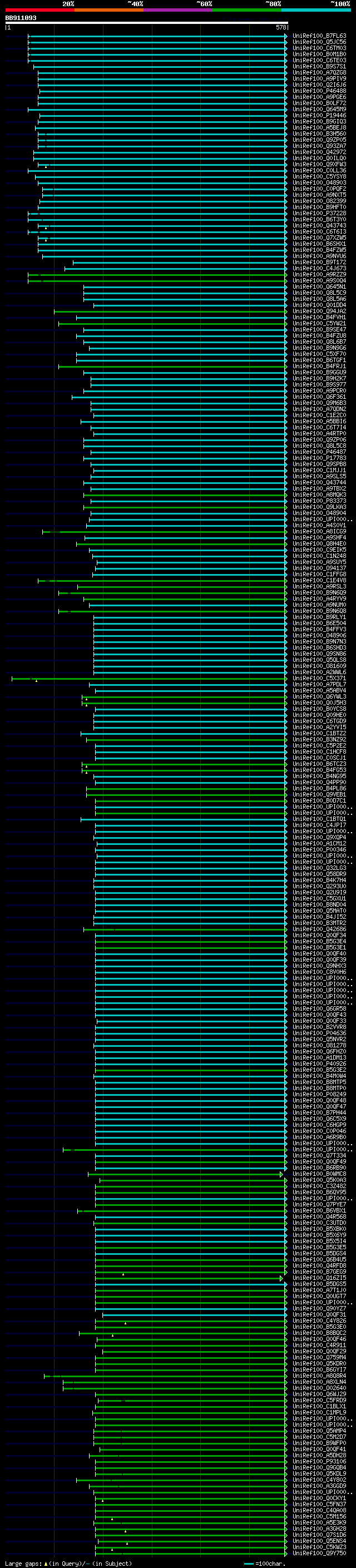Open hit UniRef100_B9S7S1
The height and width of the screenshot is (1568, 356).
click(x=319, y=66)
